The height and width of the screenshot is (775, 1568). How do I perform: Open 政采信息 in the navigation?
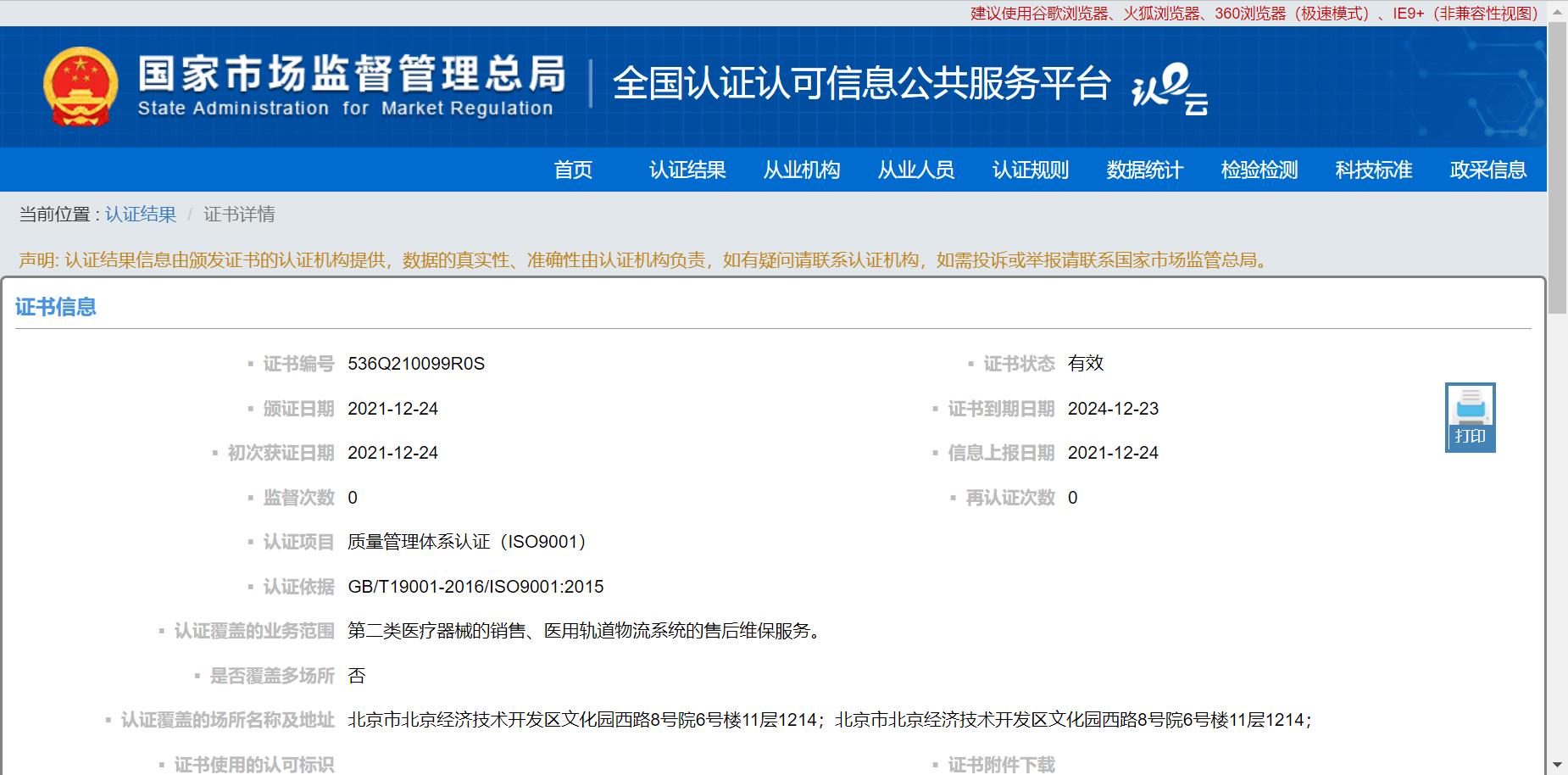coord(1488,170)
